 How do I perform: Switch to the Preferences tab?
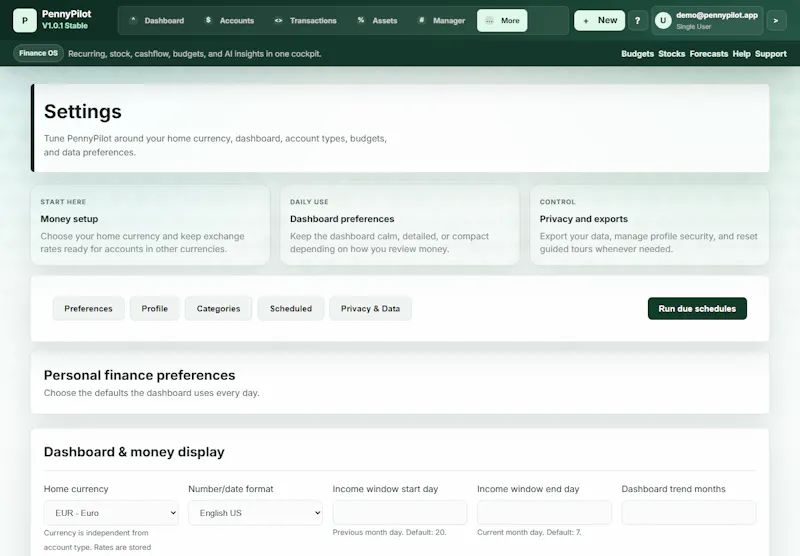pyautogui.click(x=88, y=309)
